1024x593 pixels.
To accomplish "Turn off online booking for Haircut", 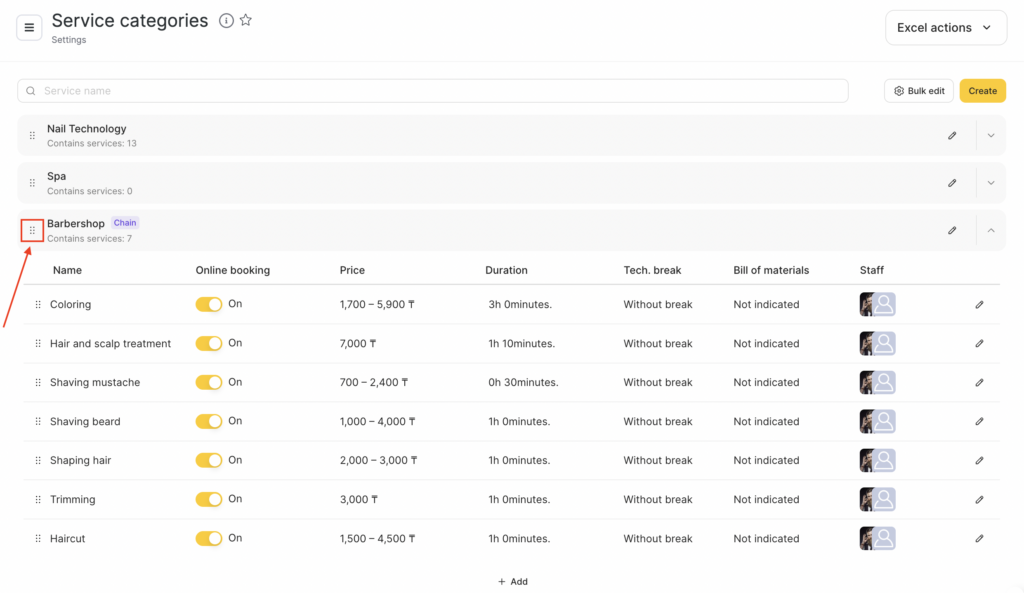I will tap(209, 539).
